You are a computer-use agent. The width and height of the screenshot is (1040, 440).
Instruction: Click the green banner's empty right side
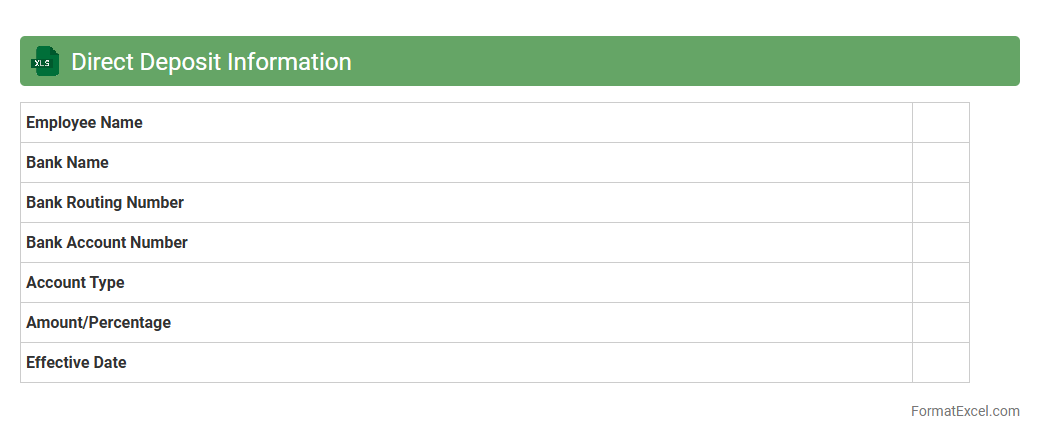click(700, 62)
